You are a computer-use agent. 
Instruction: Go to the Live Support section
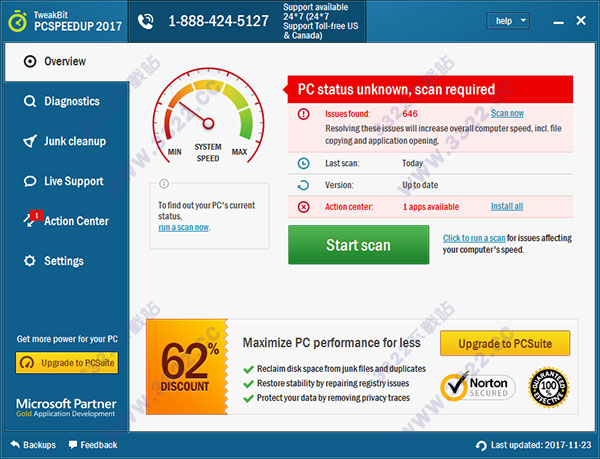point(67,181)
